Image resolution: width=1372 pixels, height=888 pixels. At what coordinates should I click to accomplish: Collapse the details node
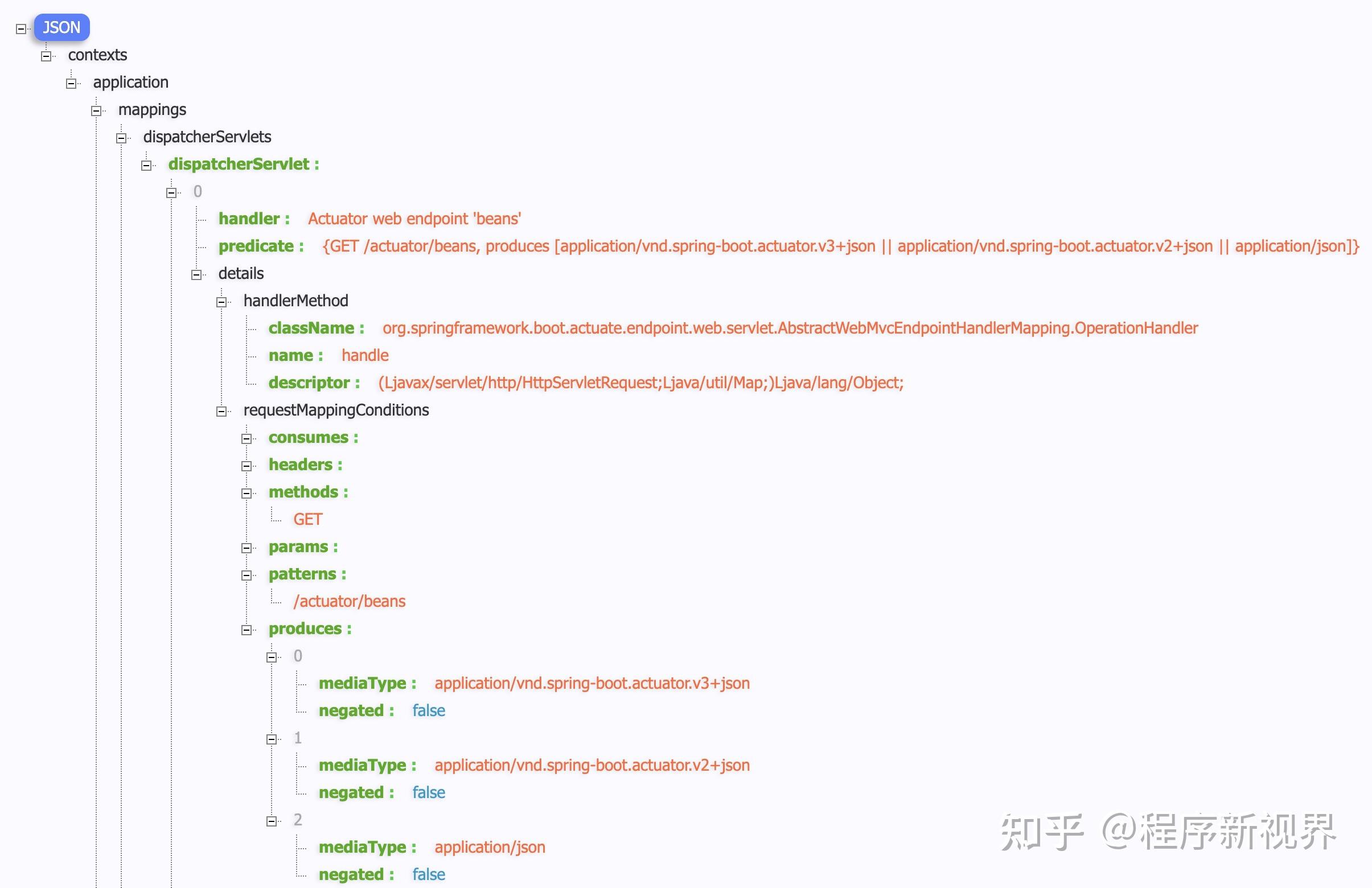(196, 275)
